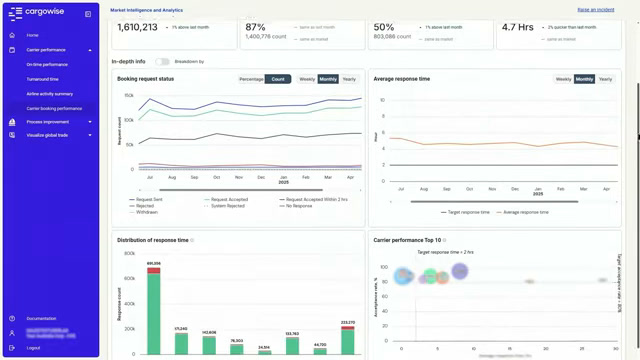The width and height of the screenshot is (640, 360).
Task: Open Turnaround time page
Action: pos(42,79)
